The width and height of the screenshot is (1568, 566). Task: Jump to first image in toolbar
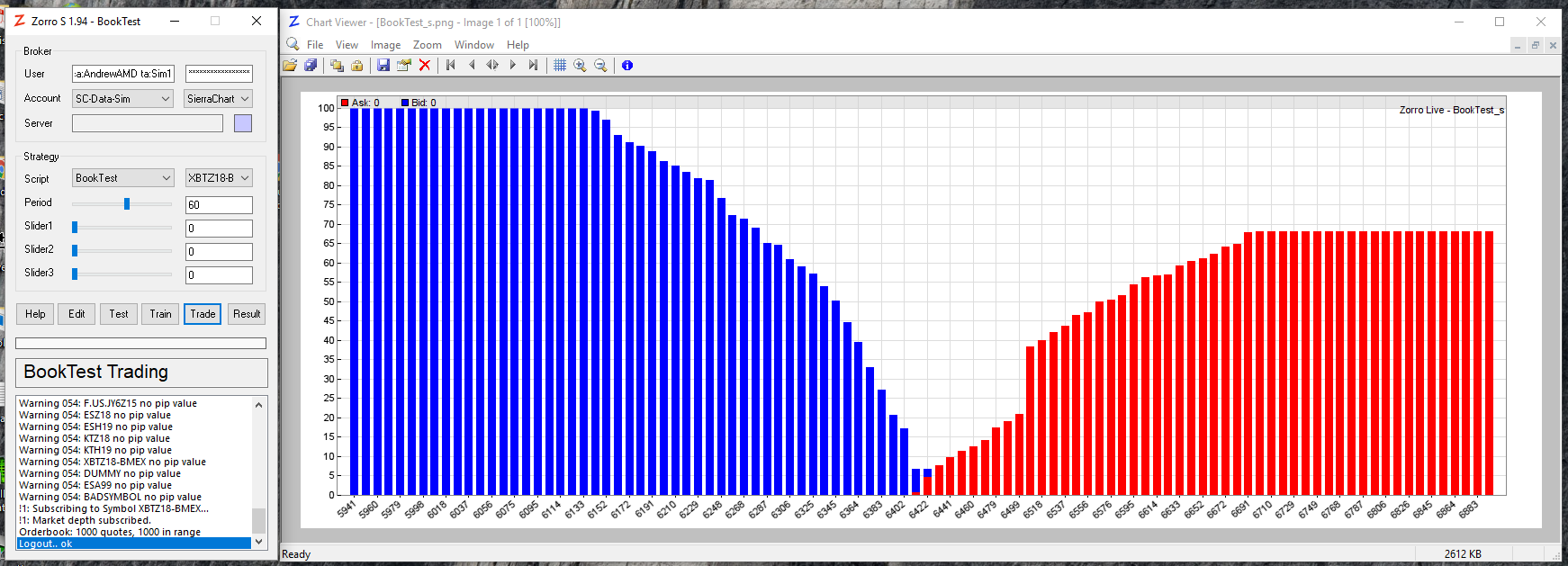pyautogui.click(x=451, y=66)
